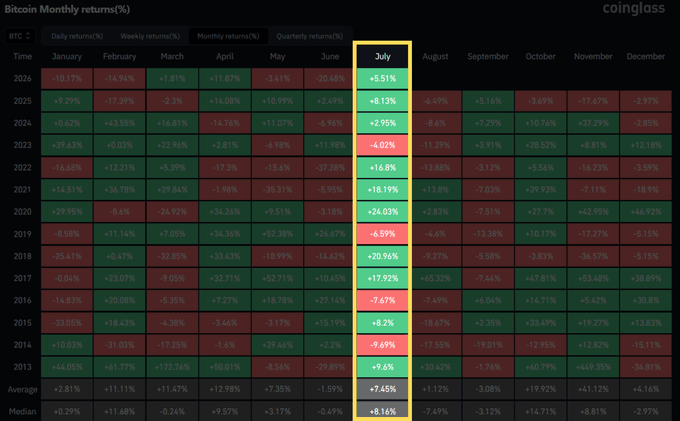Screen dimensions: 680x421
Task: Click the March column header
Action: point(172,56)
